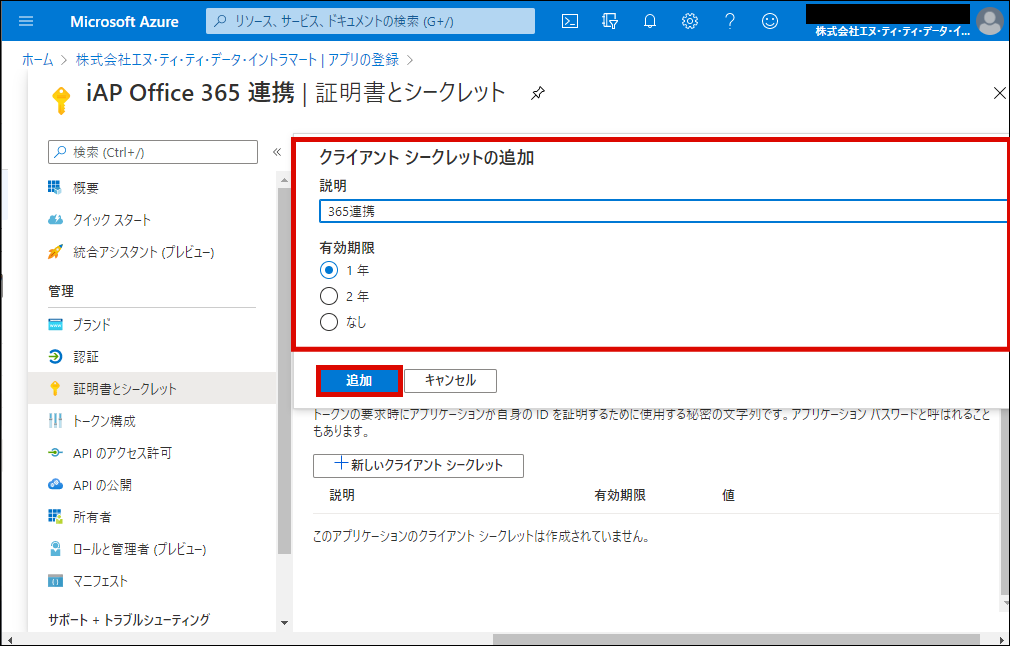This screenshot has height=646, width=1010.
Task: Click the 説明 table column header
Action: click(x=342, y=495)
